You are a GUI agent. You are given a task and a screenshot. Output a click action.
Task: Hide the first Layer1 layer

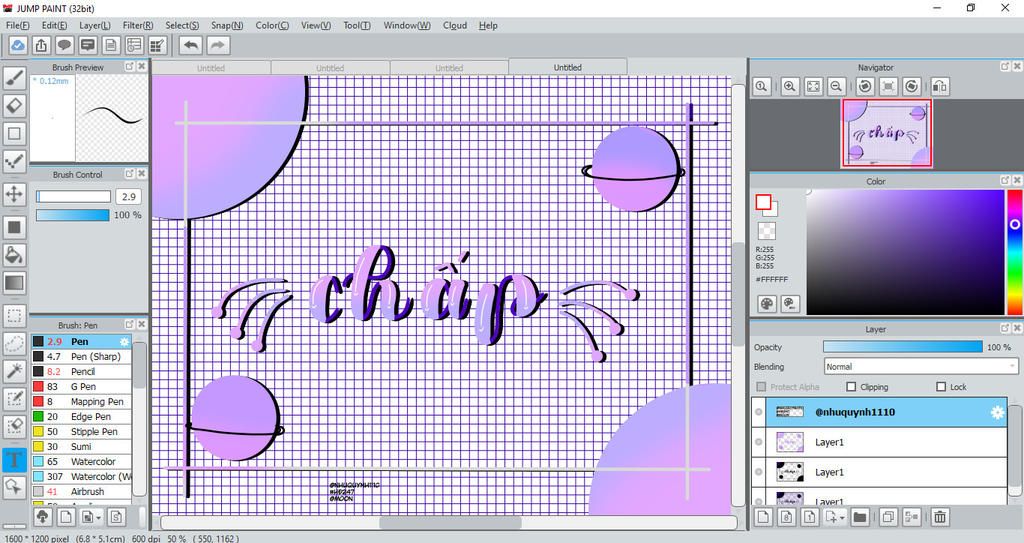(758, 442)
